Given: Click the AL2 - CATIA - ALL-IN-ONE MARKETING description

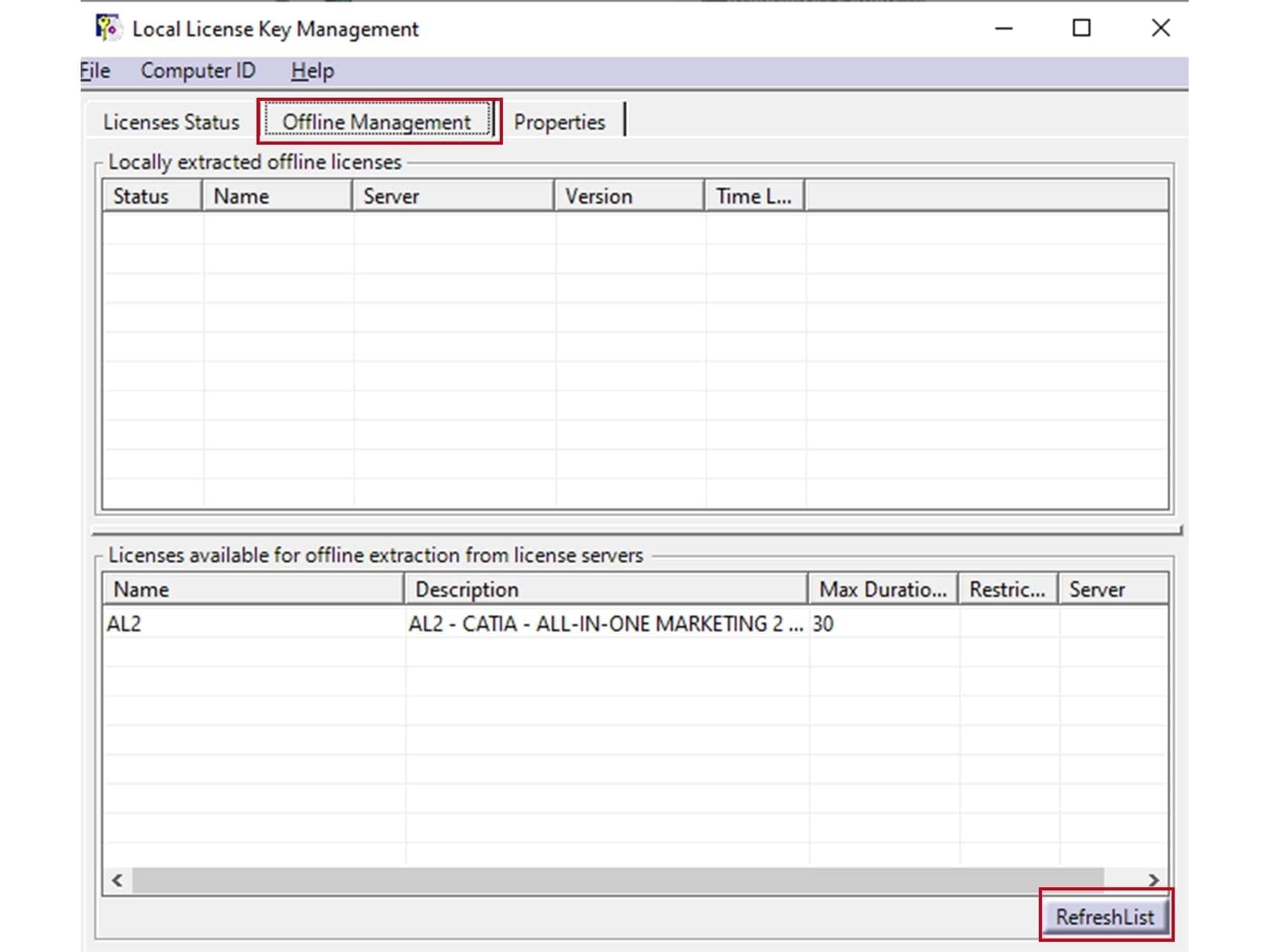Looking at the screenshot, I should coord(605,623).
